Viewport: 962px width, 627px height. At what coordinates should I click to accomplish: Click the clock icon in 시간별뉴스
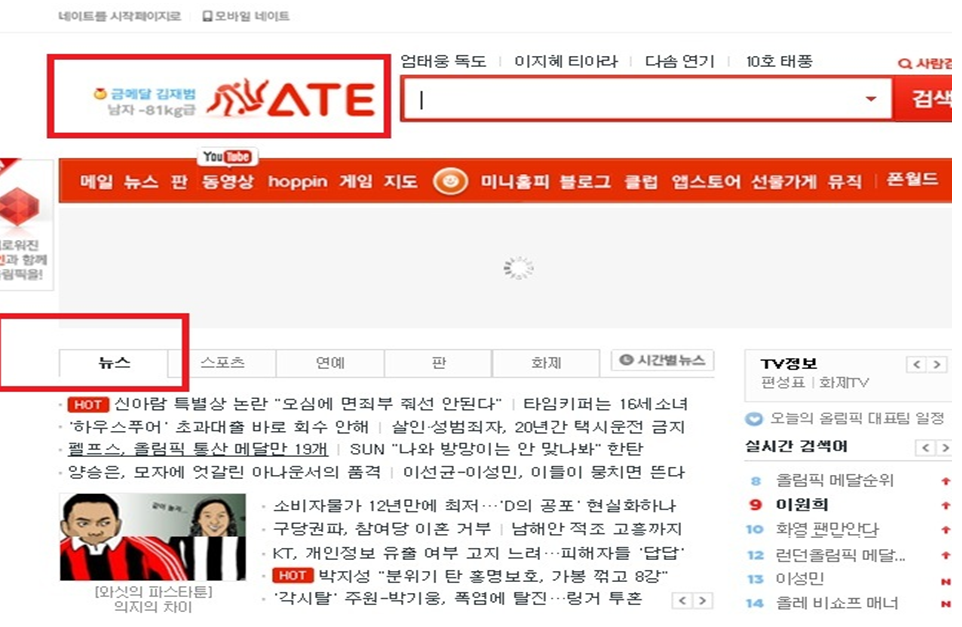pyautogui.click(x=625, y=360)
